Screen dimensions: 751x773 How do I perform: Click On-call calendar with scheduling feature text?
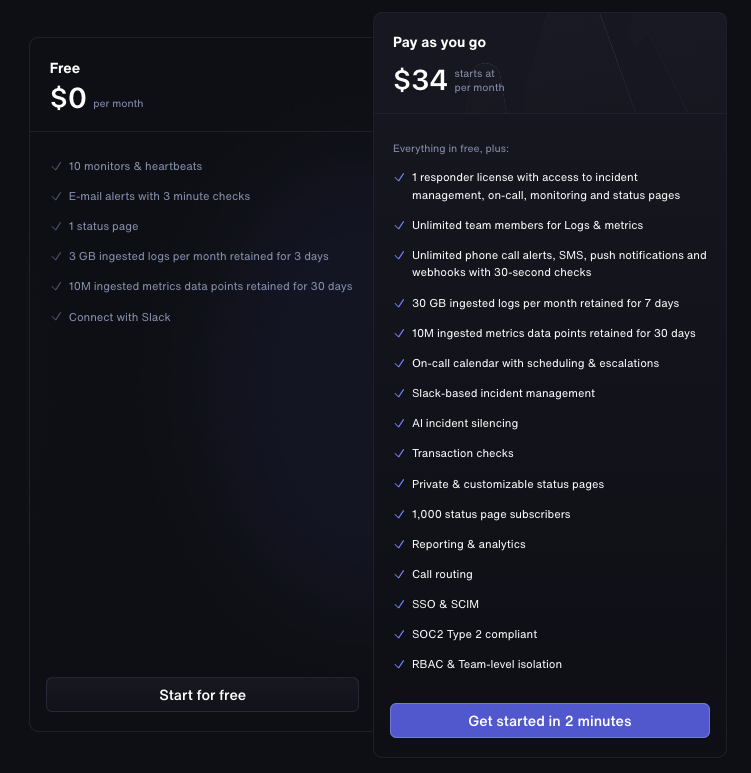pyautogui.click(x=535, y=363)
